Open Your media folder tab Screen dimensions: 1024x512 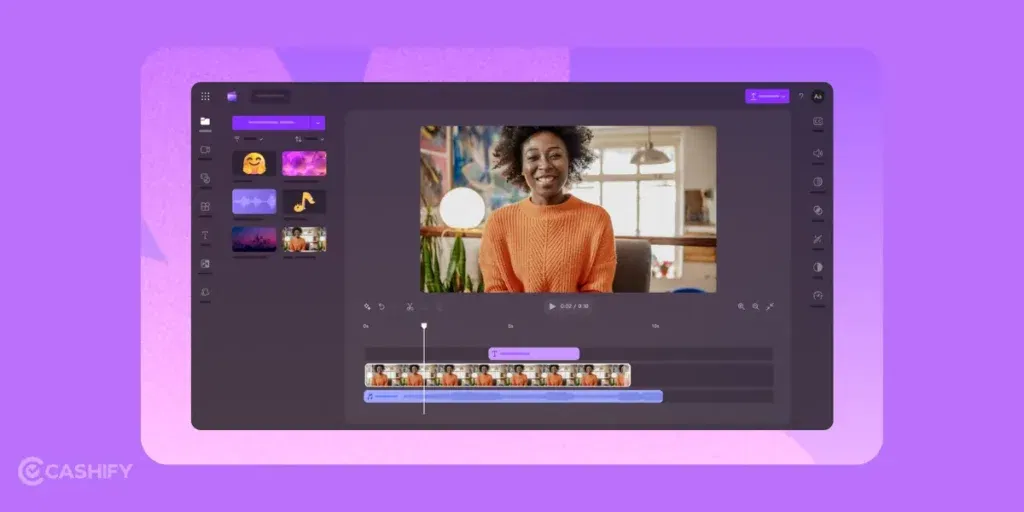coord(205,121)
